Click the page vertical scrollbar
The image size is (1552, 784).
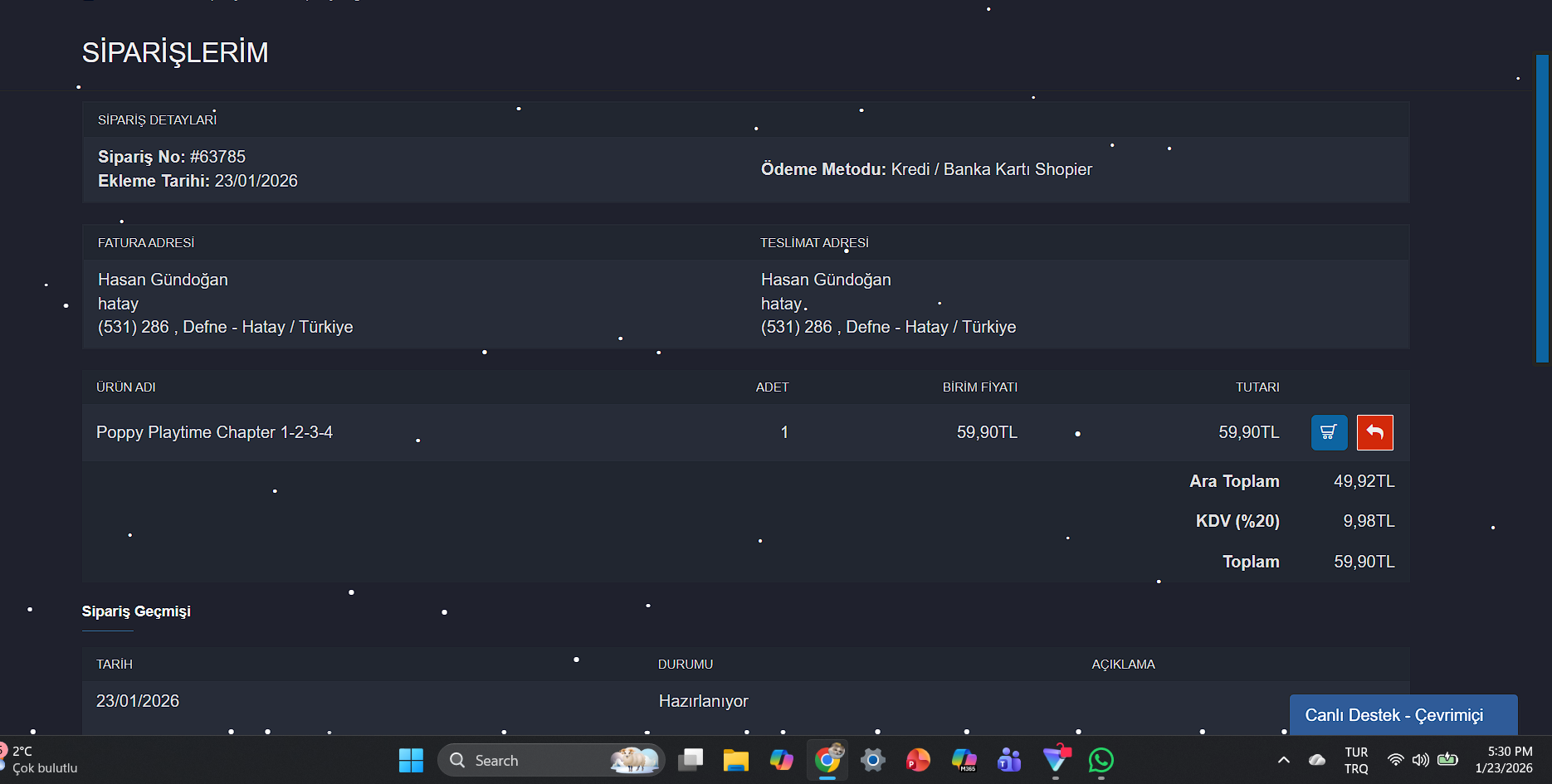pos(1542,208)
